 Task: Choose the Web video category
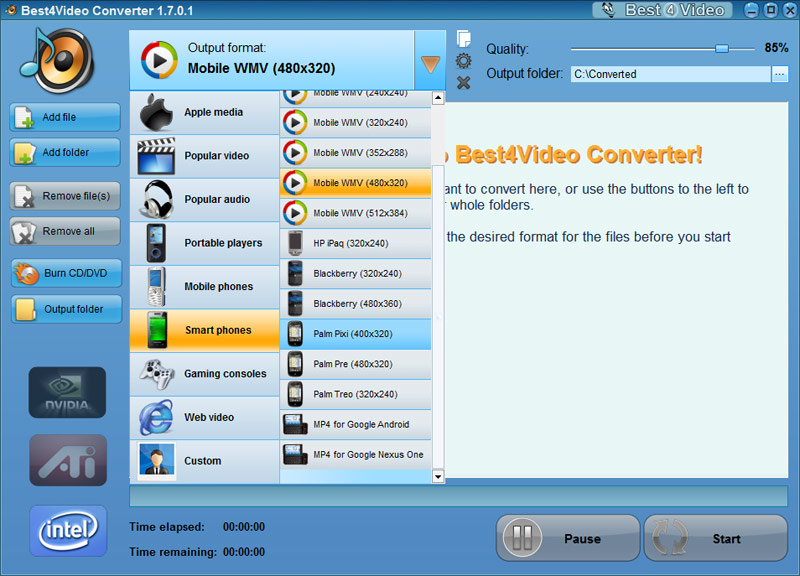[205, 417]
